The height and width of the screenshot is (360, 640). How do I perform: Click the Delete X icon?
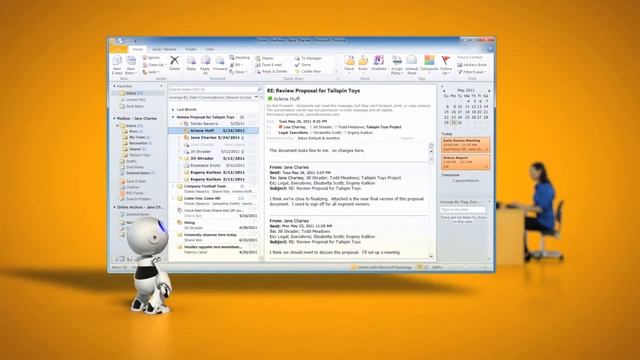point(174,60)
